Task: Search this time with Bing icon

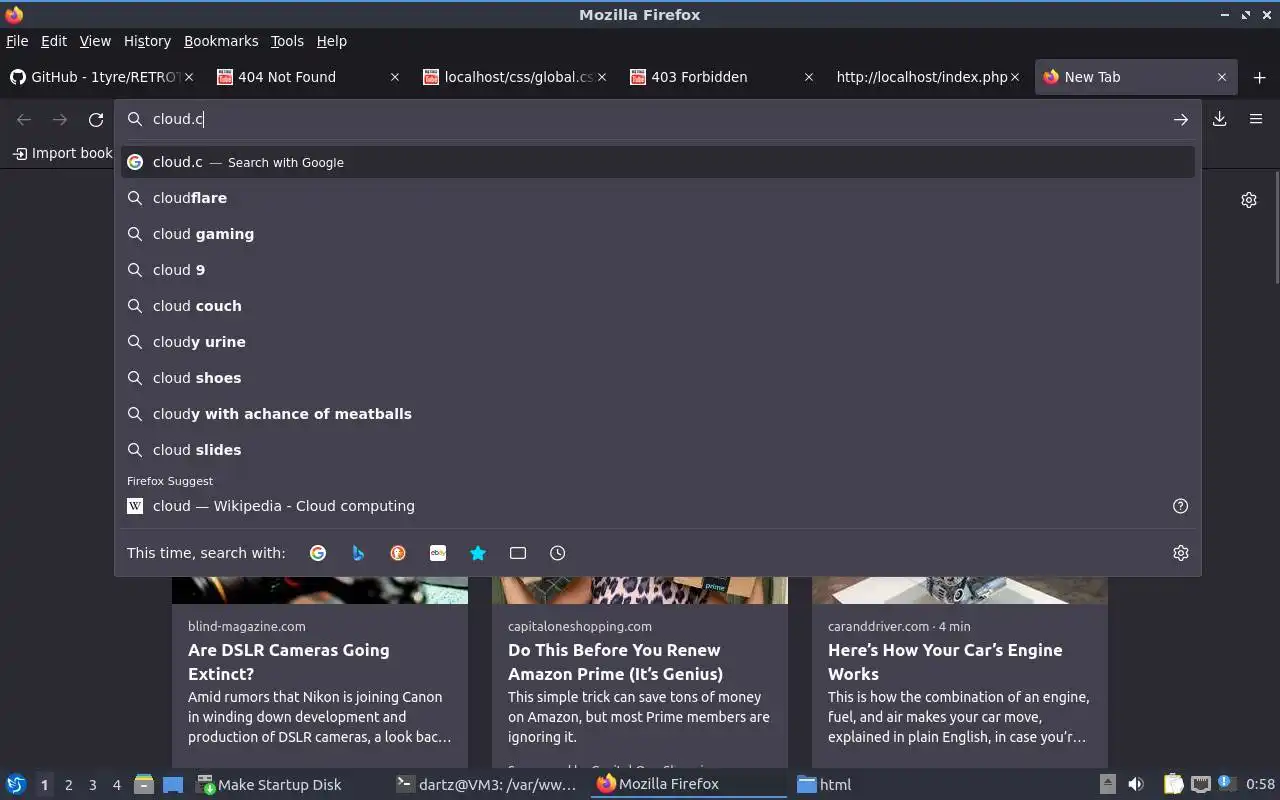Action: coord(358,553)
